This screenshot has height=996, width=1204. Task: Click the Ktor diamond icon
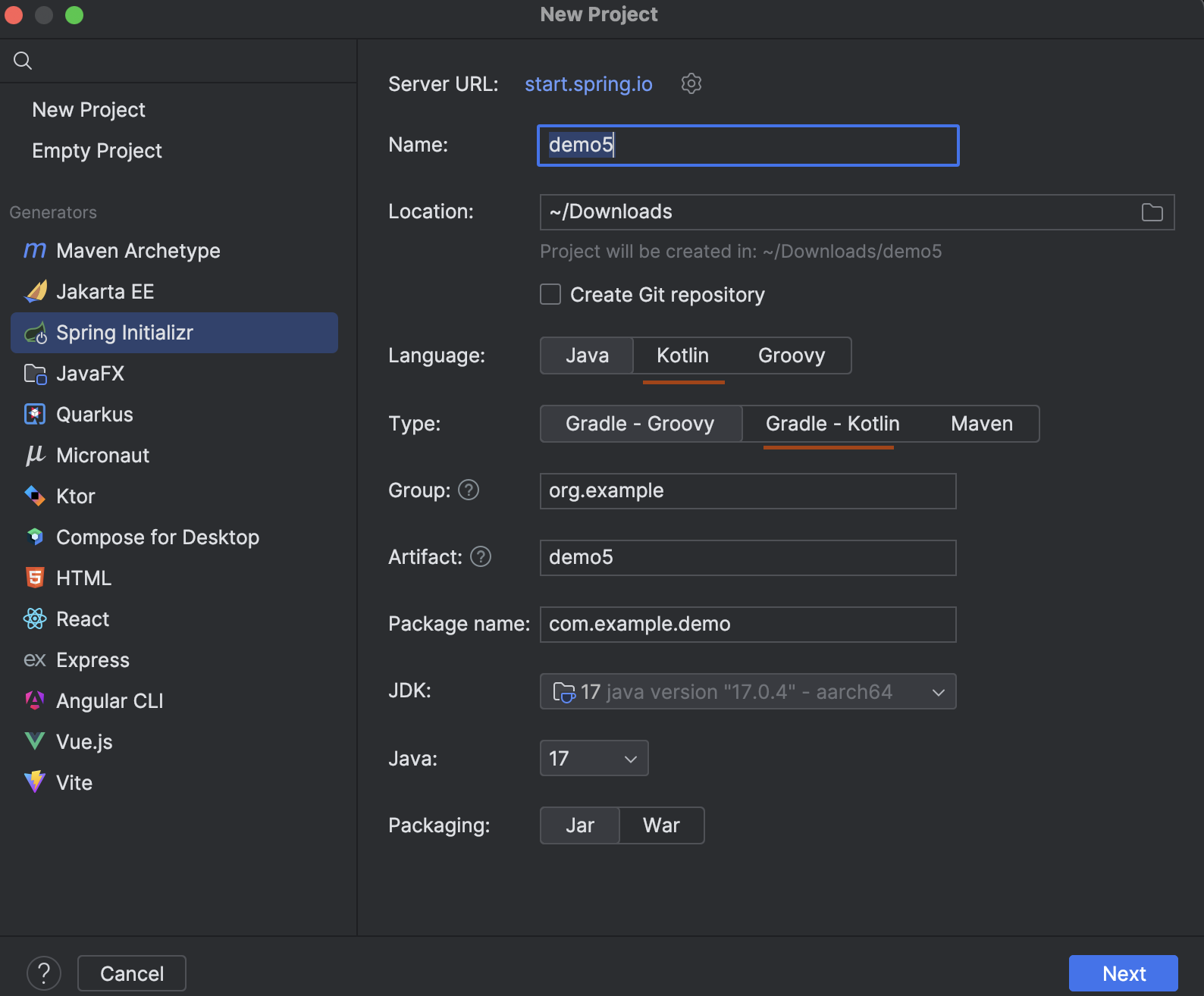[x=35, y=496]
